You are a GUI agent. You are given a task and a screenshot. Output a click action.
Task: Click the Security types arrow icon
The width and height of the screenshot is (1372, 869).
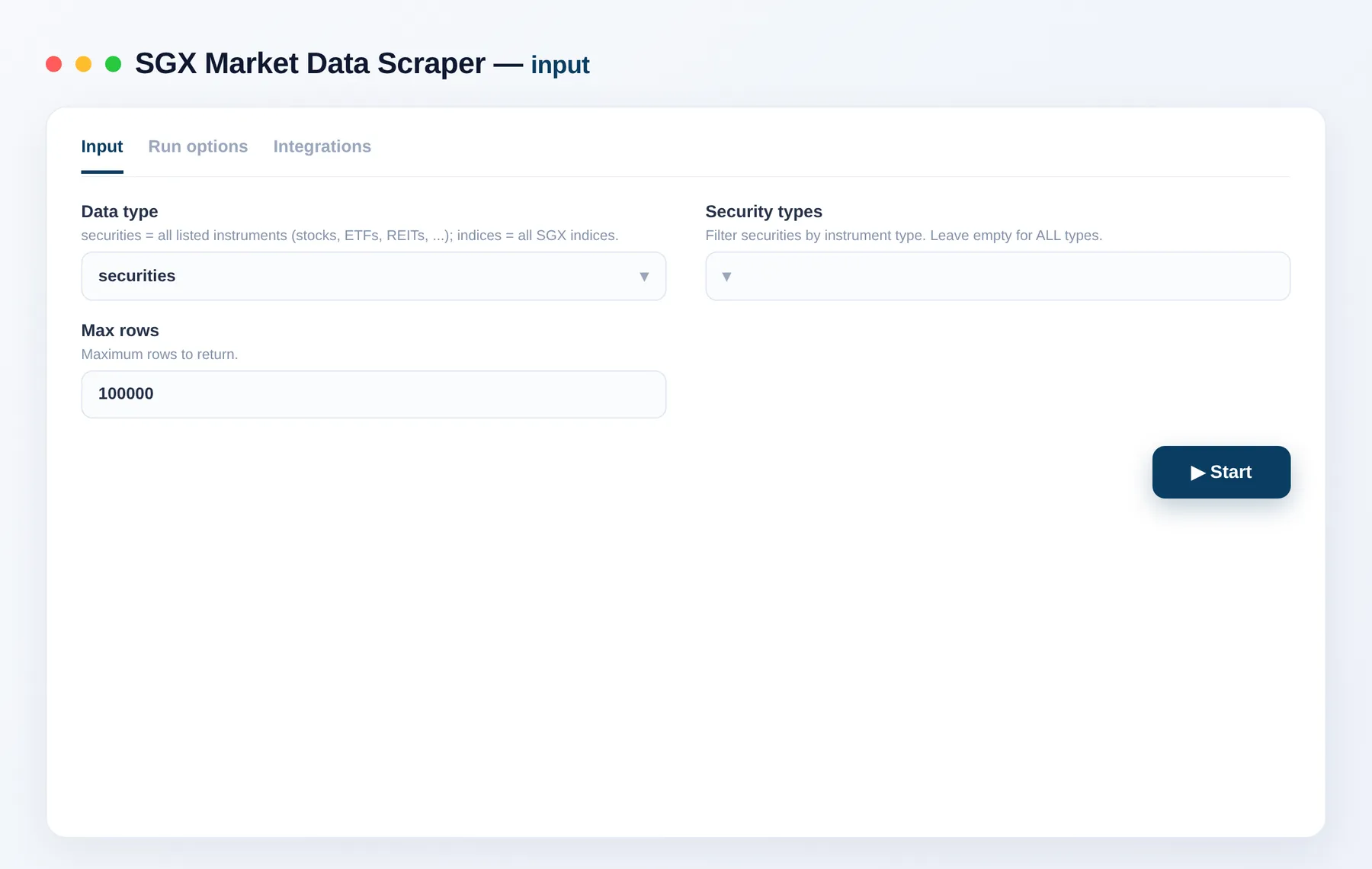(726, 277)
